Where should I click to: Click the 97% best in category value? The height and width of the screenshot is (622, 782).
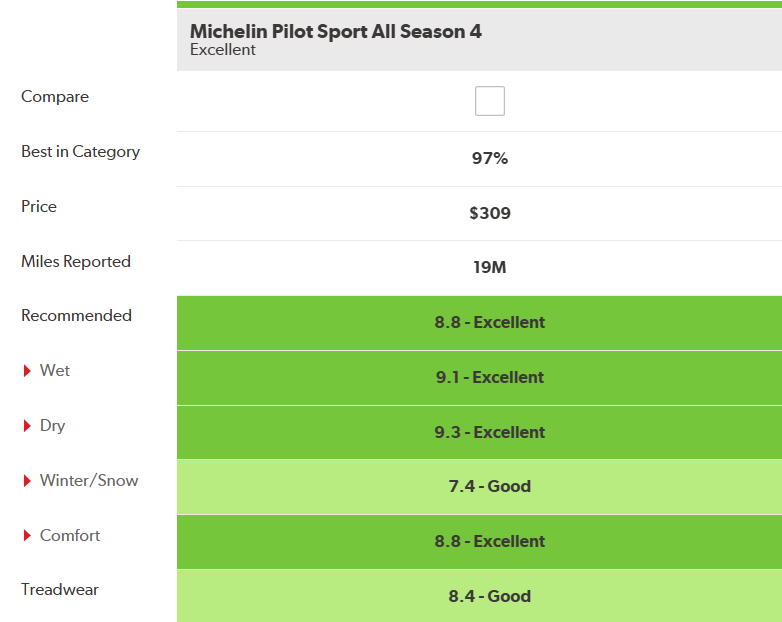490,158
